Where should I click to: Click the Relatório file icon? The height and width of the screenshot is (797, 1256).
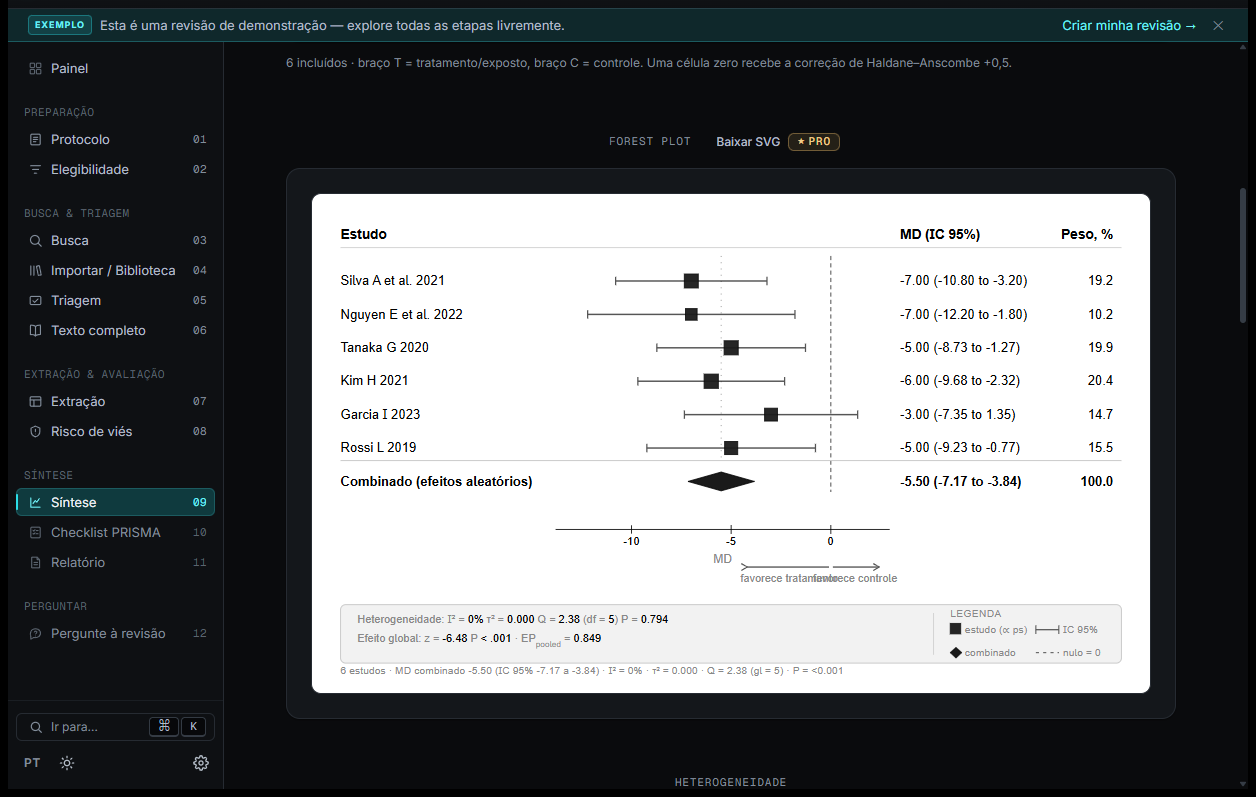[35, 563]
